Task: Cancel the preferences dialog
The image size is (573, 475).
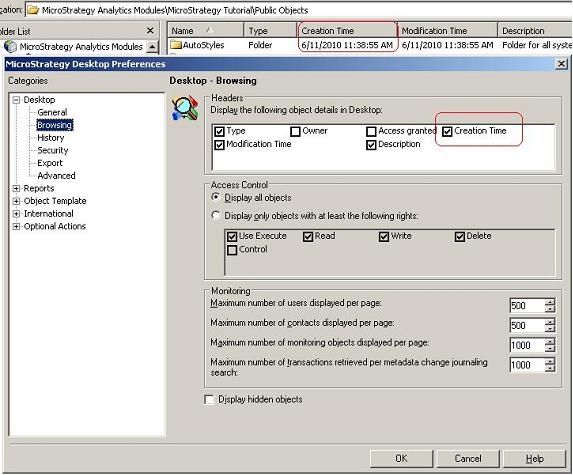Action: coord(467,459)
